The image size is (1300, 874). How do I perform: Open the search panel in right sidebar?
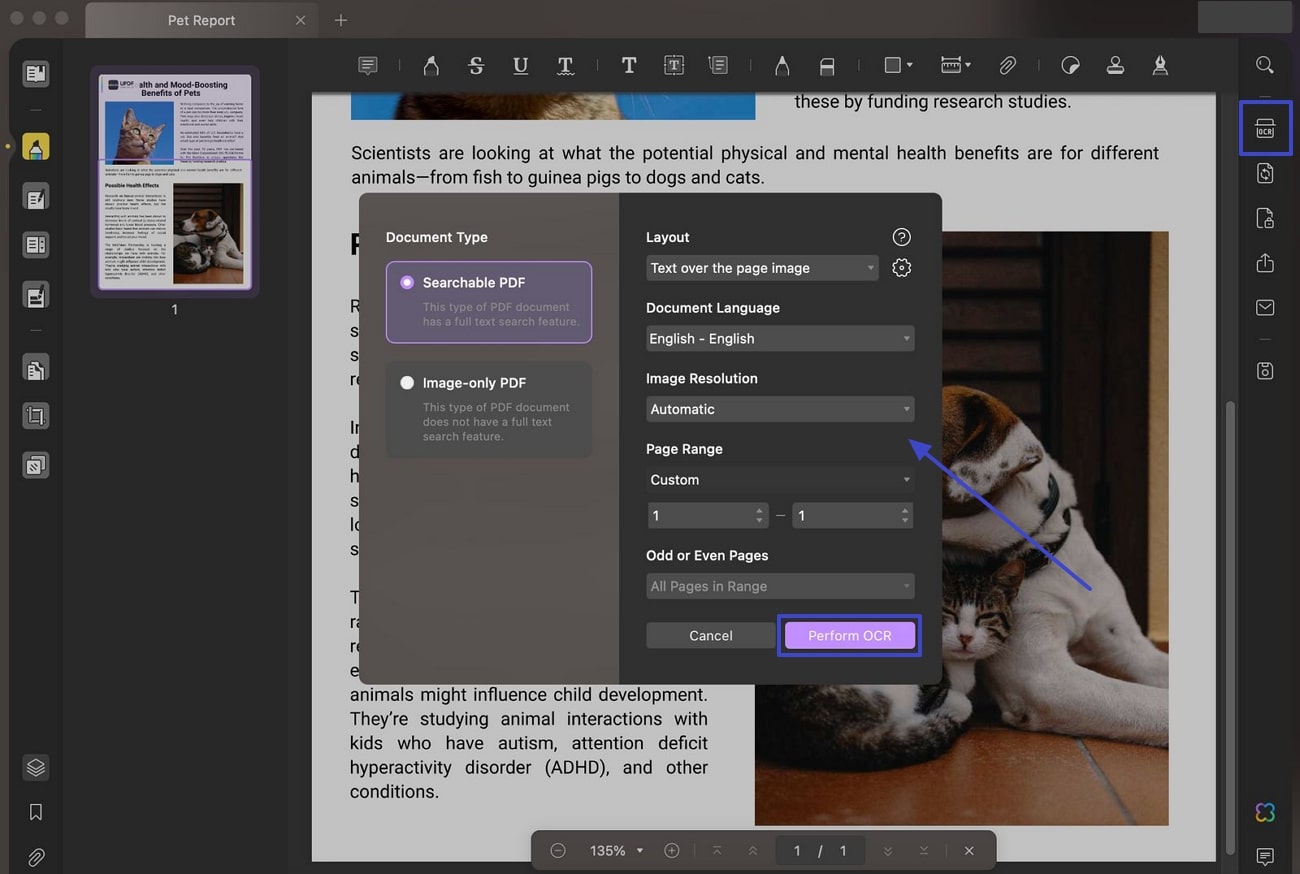point(1264,64)
